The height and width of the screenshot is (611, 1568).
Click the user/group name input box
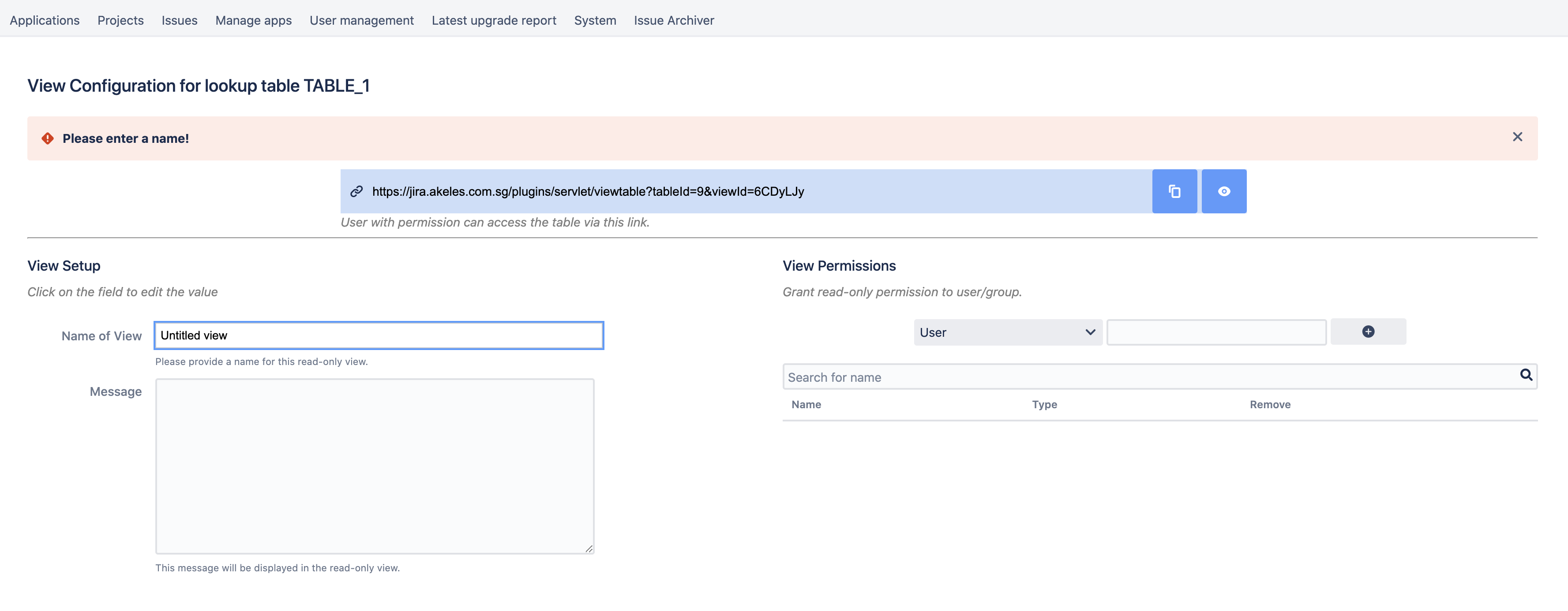(x=1215, y=332)
